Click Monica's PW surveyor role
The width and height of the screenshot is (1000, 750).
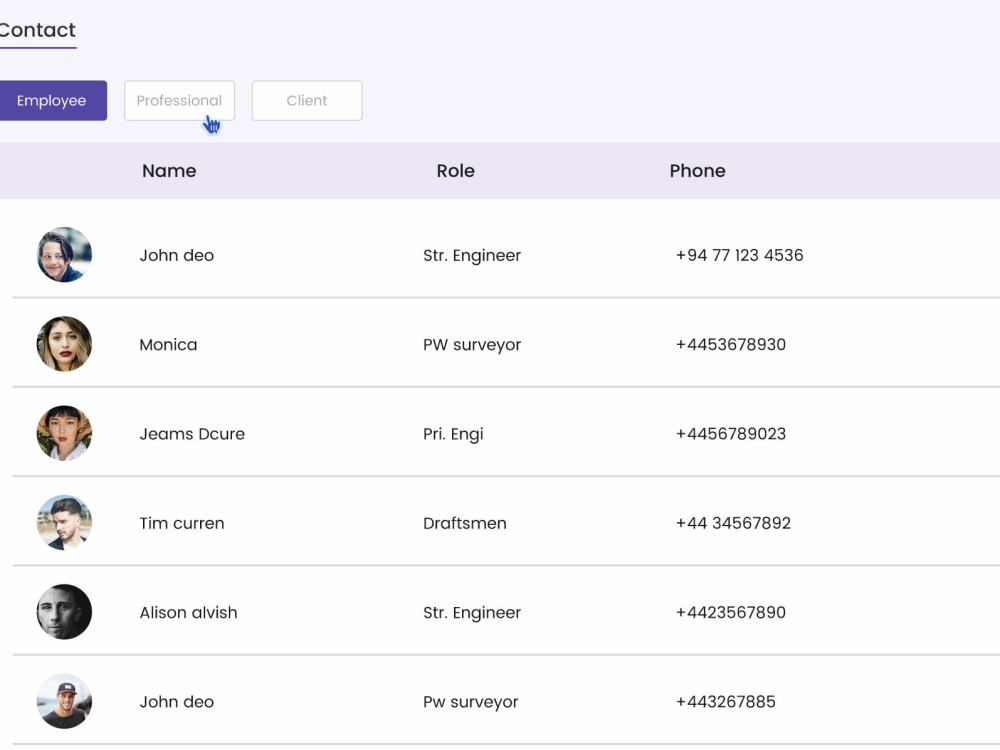pos(472,344)
